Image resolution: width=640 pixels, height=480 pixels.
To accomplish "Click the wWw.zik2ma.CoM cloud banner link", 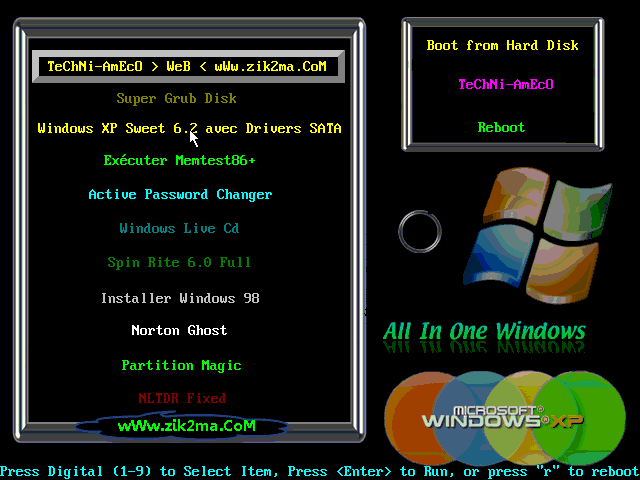I will [x=182, y=426].
